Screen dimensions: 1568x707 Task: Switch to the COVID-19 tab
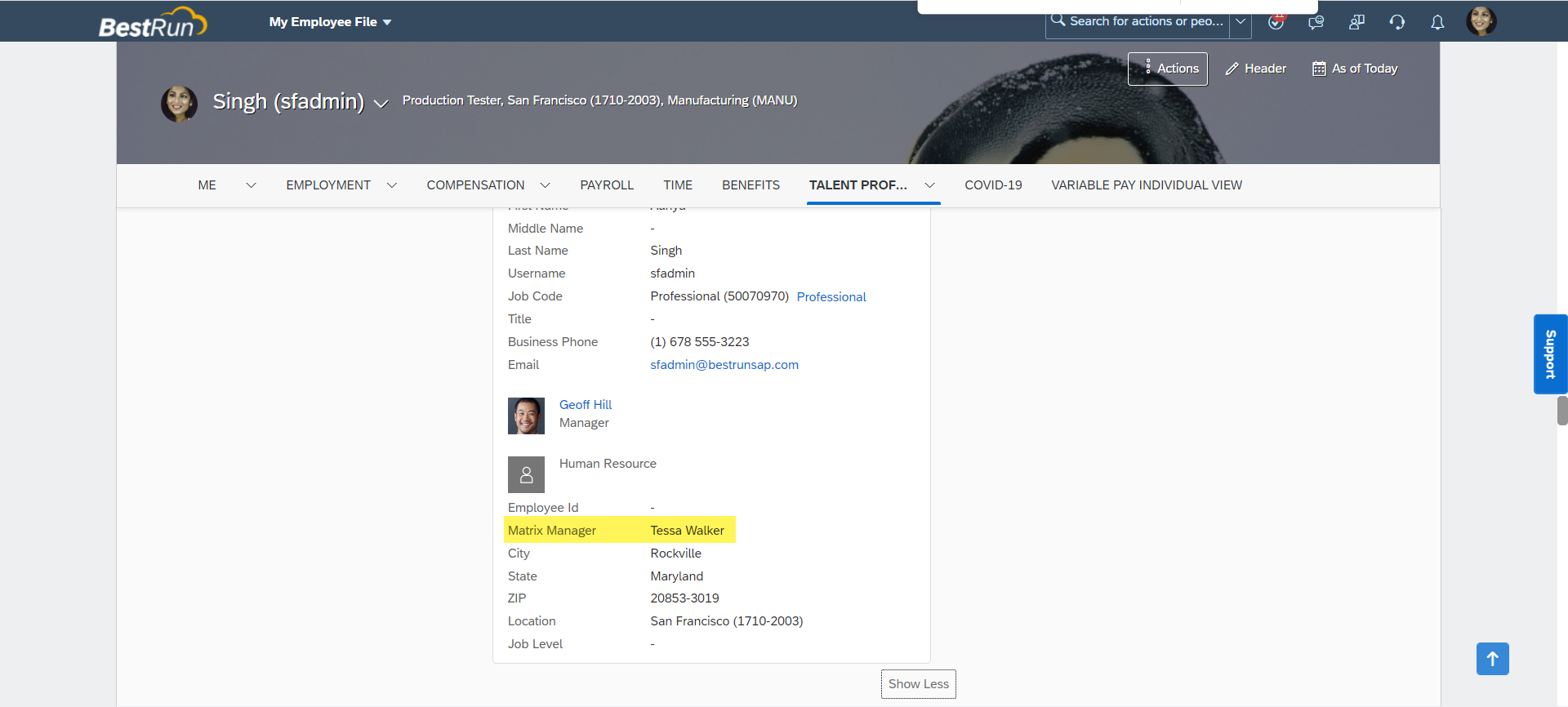tap(993, 185)
